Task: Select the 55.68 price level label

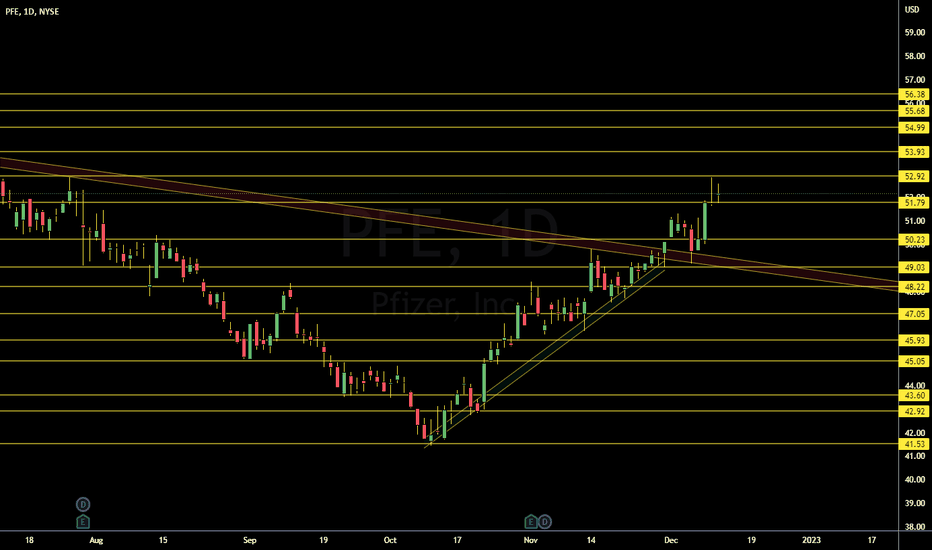Action: point(914,111)
